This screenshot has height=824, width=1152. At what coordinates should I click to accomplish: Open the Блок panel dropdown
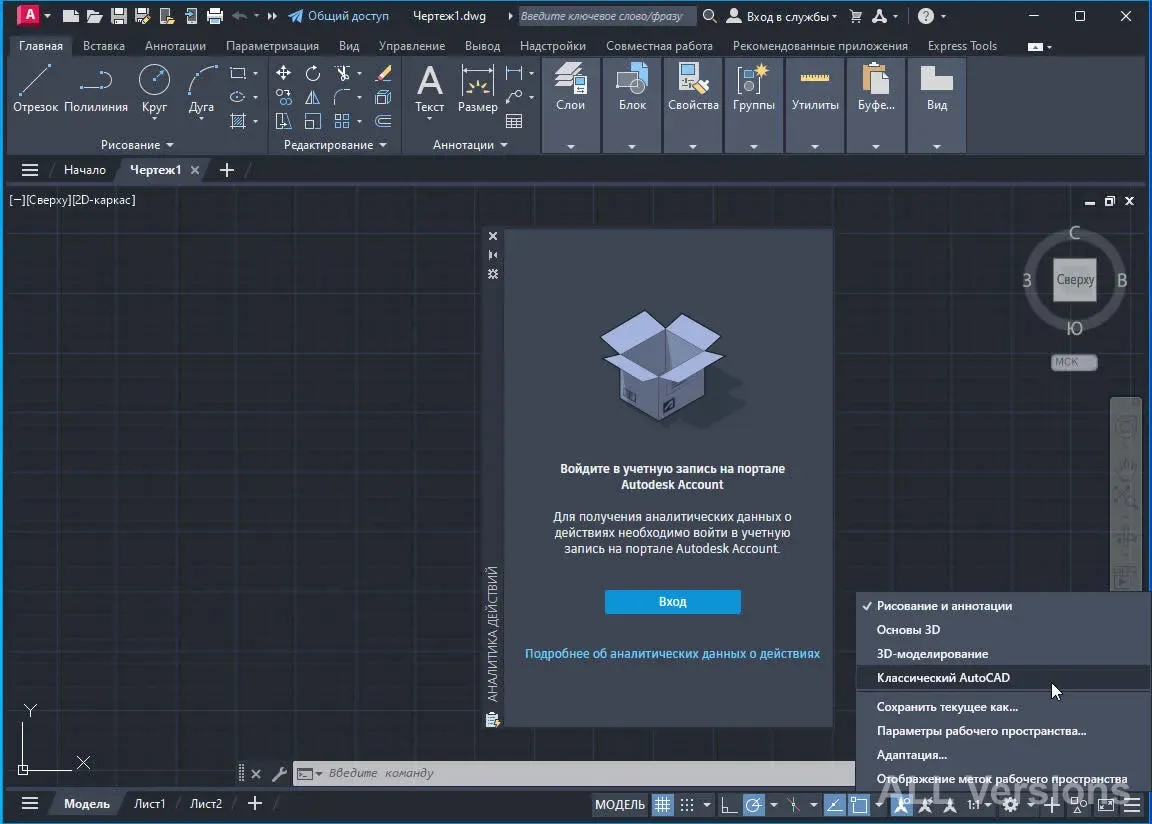point(632,147)
